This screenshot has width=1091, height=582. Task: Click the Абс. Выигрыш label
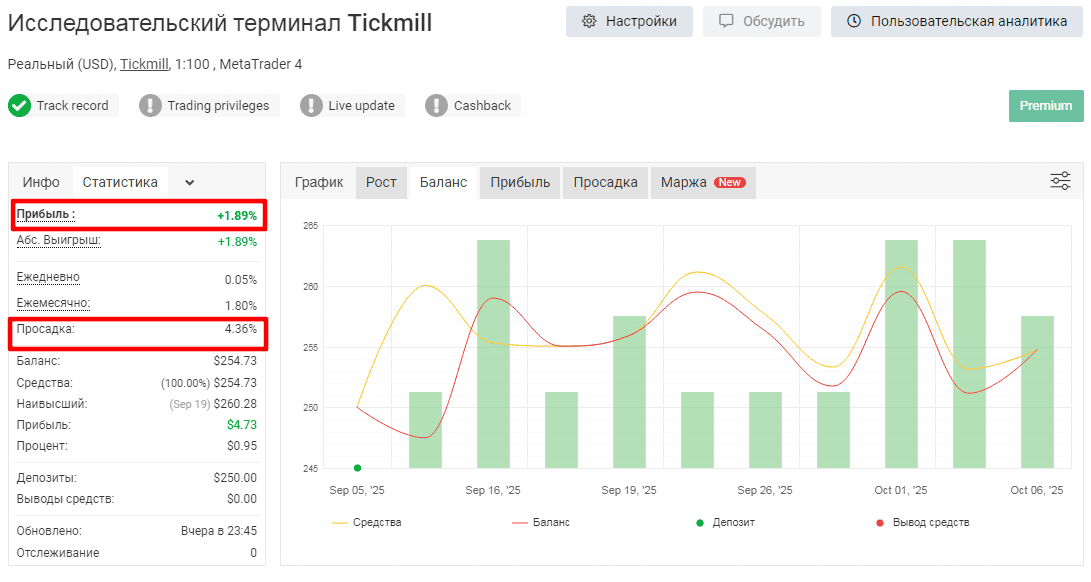point(58,241)
